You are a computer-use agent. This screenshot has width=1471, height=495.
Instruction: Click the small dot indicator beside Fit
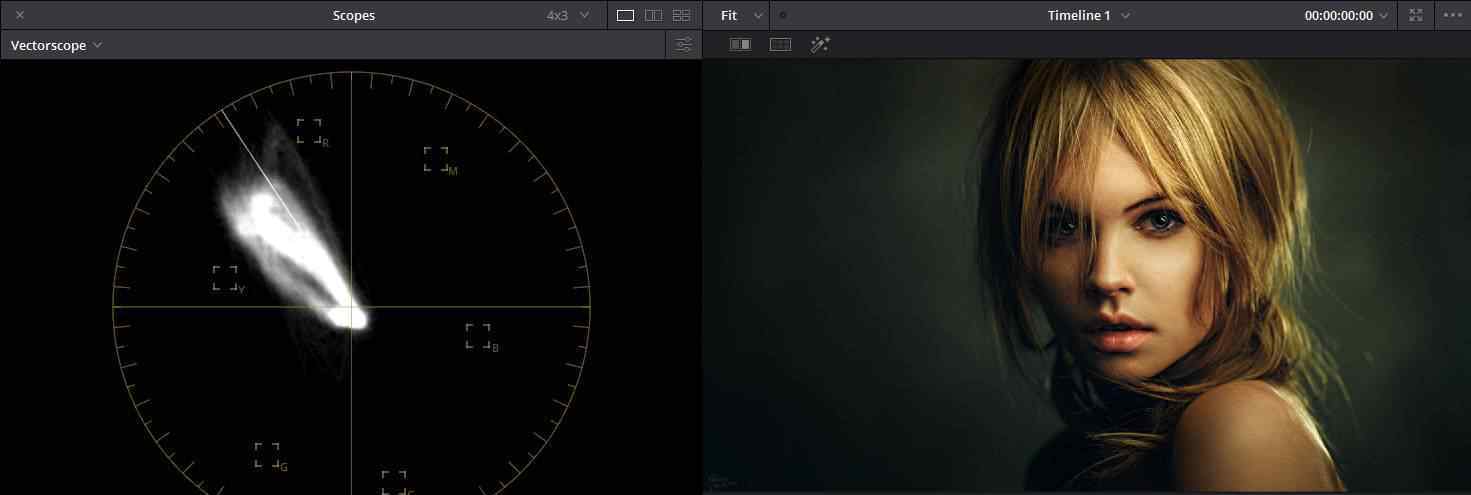tap(783, 15)
